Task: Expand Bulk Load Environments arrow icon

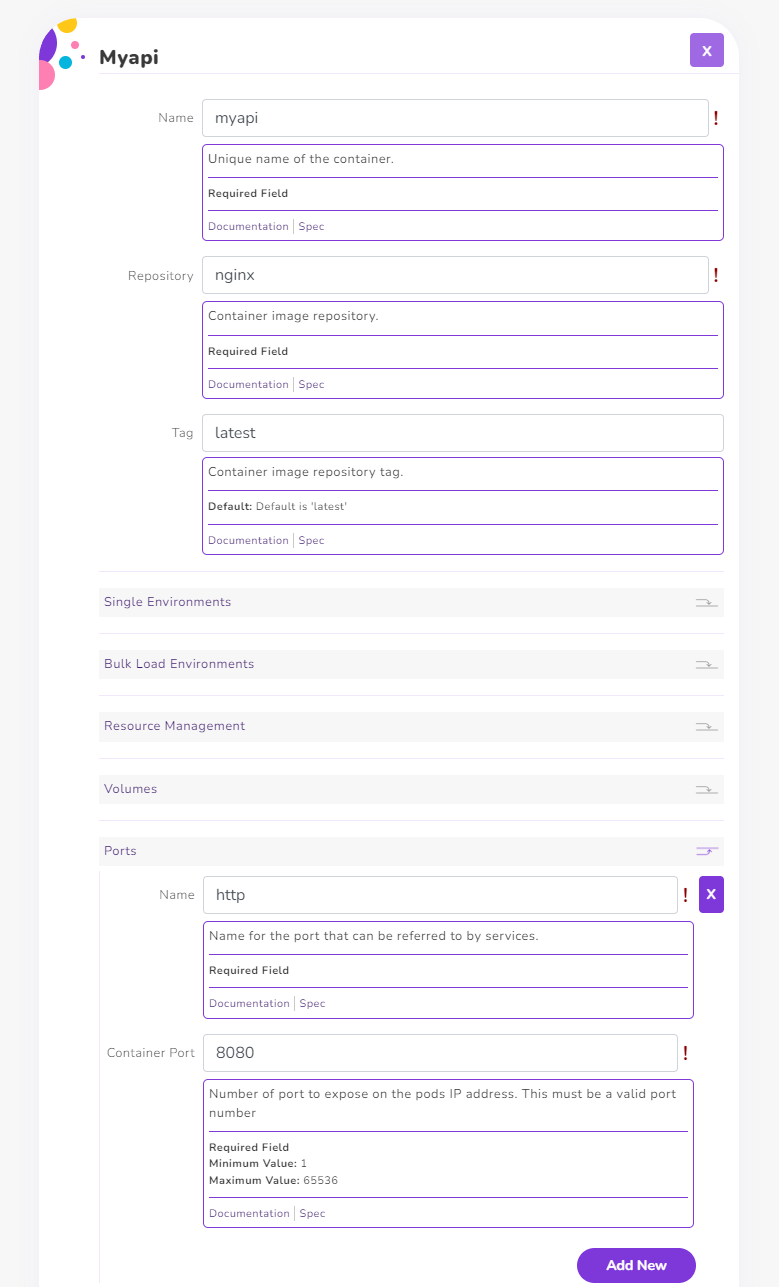Action: tap(707, 665)
